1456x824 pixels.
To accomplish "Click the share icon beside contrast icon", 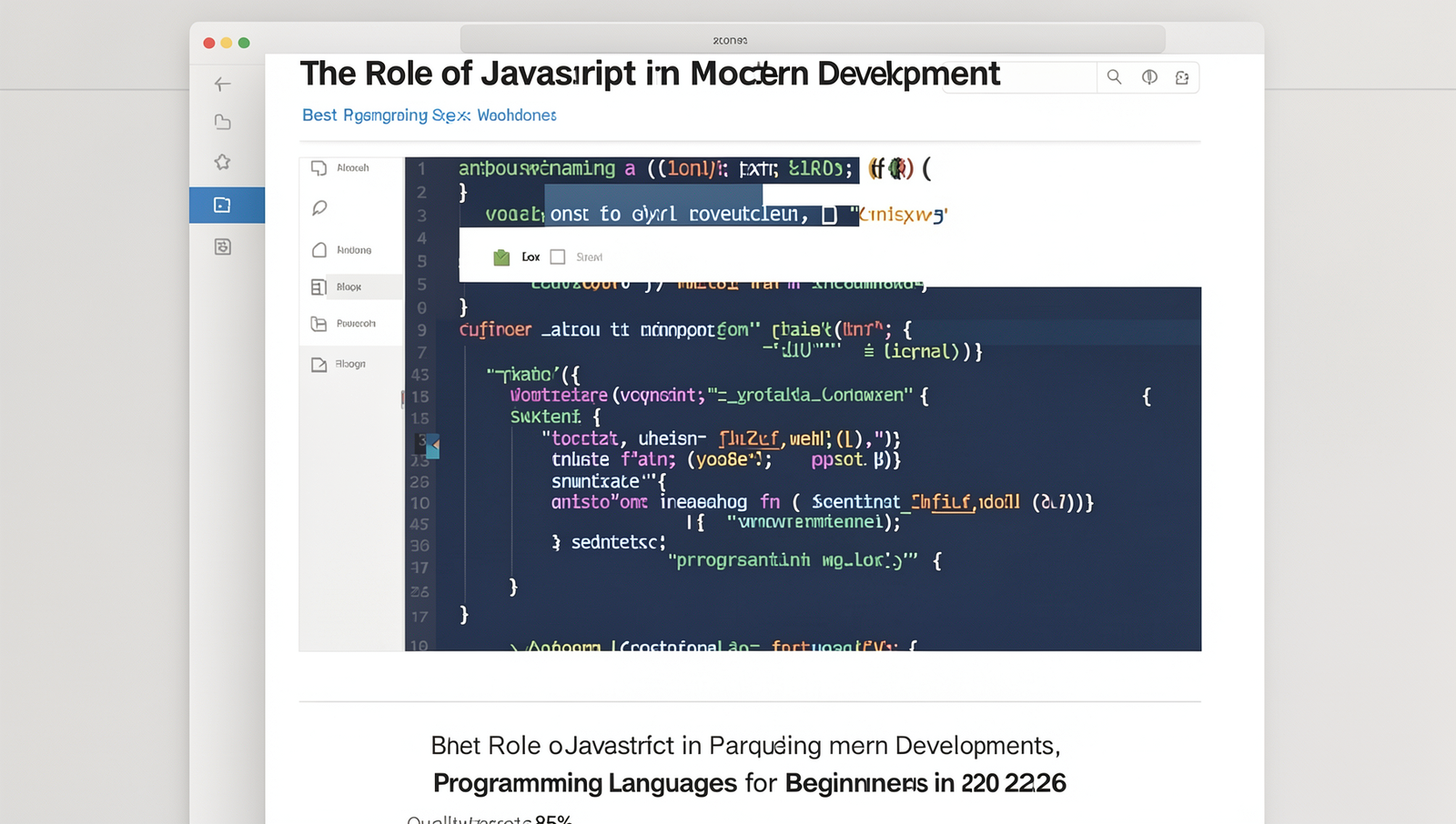I will coord(1182,77).
